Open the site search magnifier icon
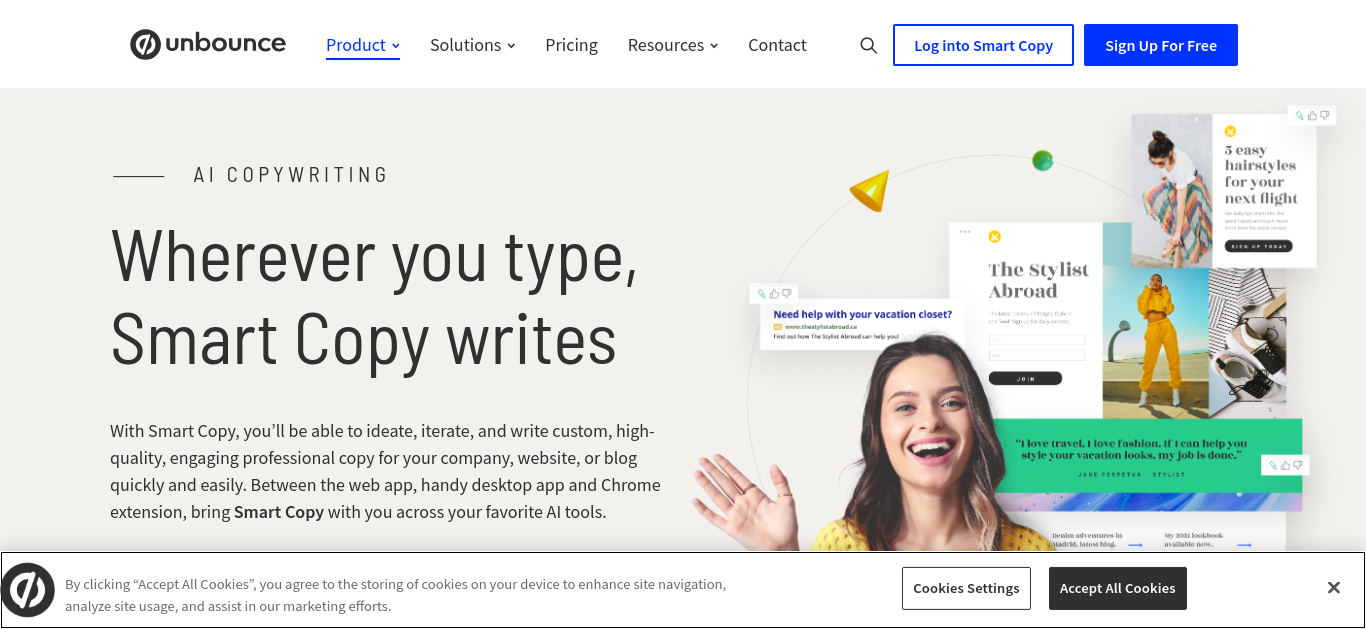This screenshot has width=1366, height=629. pyautogui.click(x=869, y=46)
